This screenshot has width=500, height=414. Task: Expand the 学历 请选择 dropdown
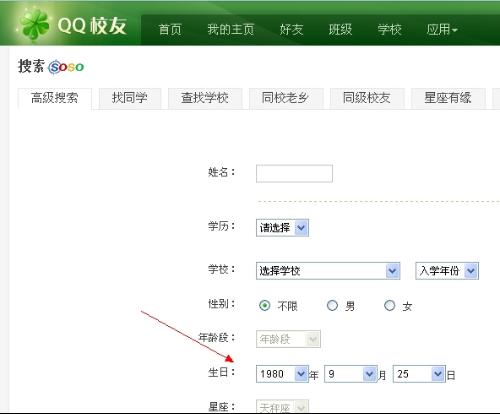282,228
